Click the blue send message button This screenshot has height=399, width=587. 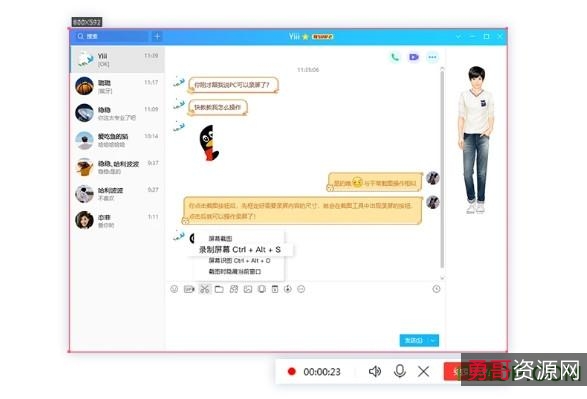point(414,340)
